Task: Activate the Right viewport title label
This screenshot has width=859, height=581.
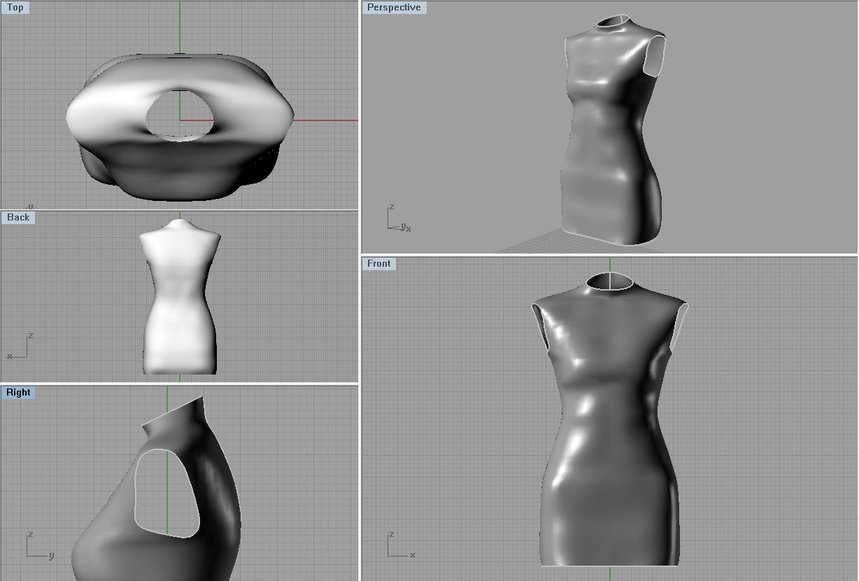Action: click(18, 393)
